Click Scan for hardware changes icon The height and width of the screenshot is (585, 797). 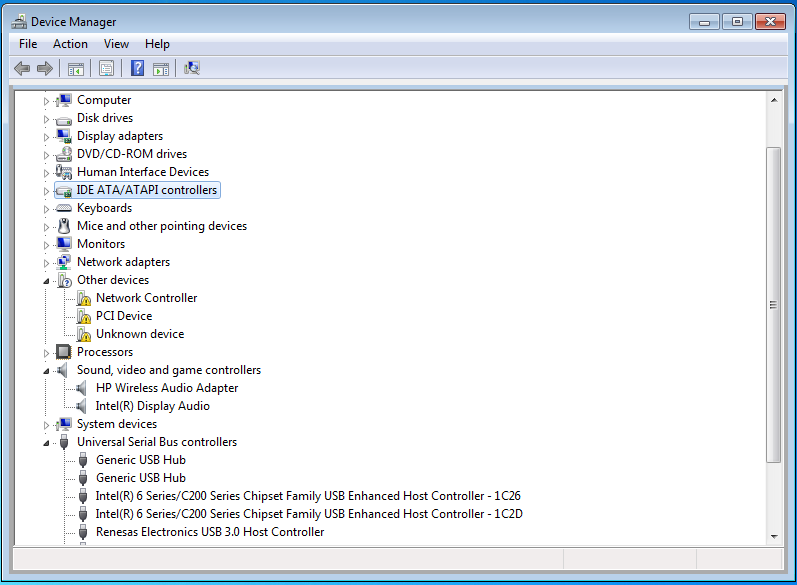pos(192,68)
